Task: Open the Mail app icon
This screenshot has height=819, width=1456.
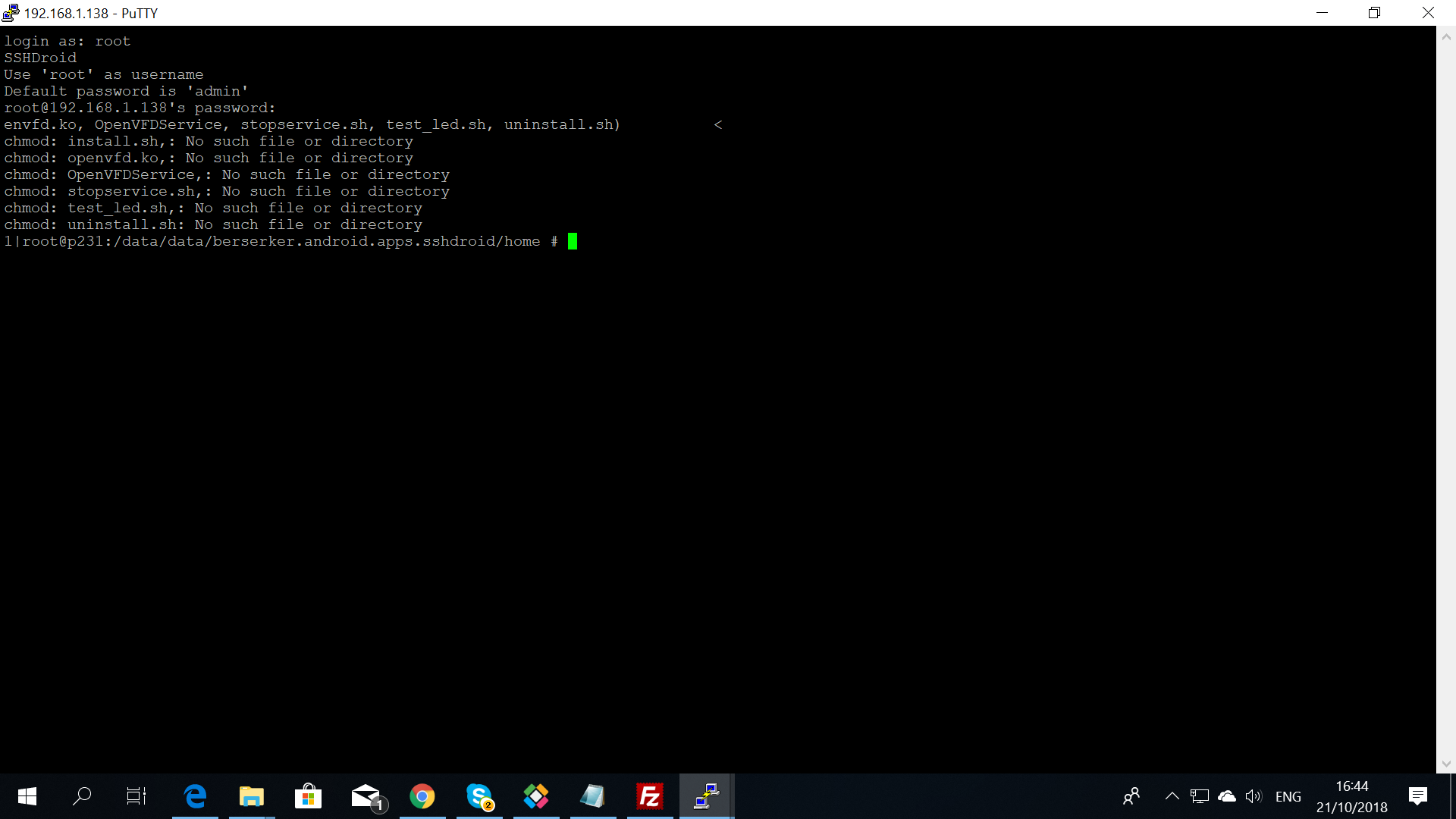Action: pos(367,796)
